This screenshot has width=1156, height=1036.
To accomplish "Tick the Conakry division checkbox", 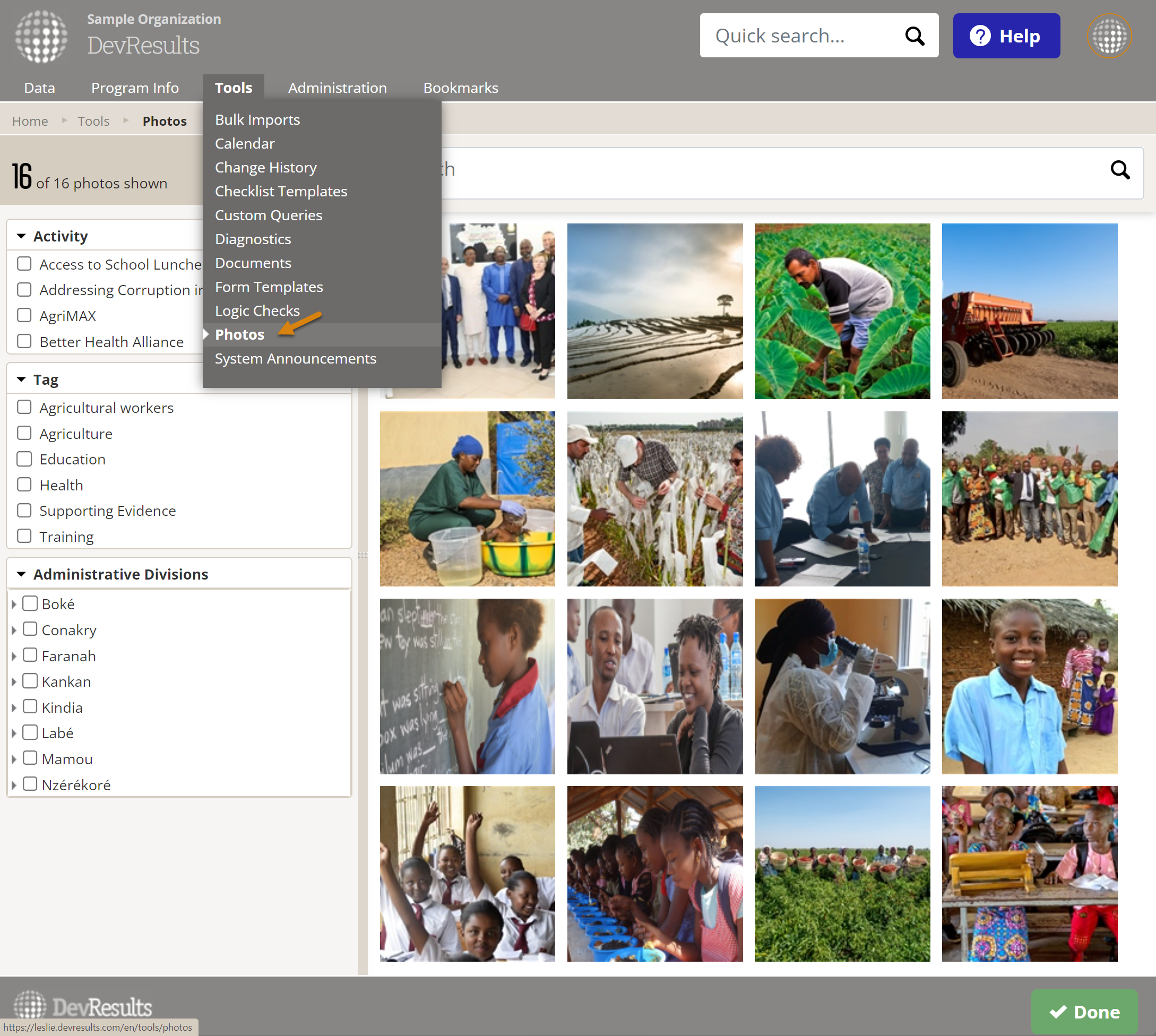I will [x=30, y=629].
